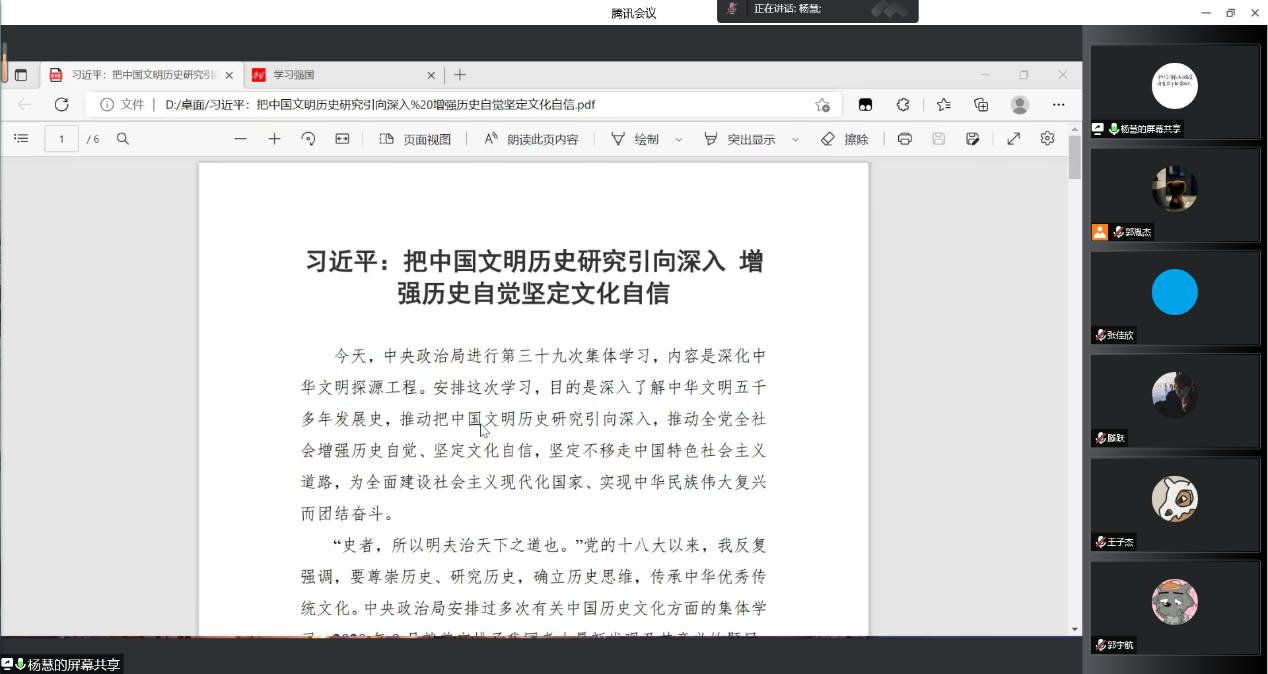Screen dimensions: 1268x674
Task: Open a new browser tab
Action: click(x=460, y=75)
